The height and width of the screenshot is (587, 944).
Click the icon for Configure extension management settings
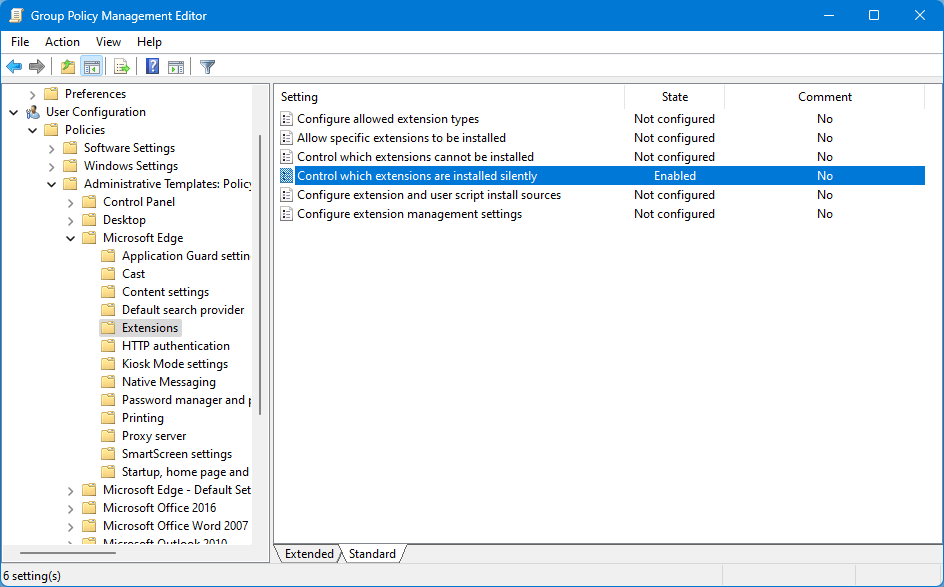[287, 214]
